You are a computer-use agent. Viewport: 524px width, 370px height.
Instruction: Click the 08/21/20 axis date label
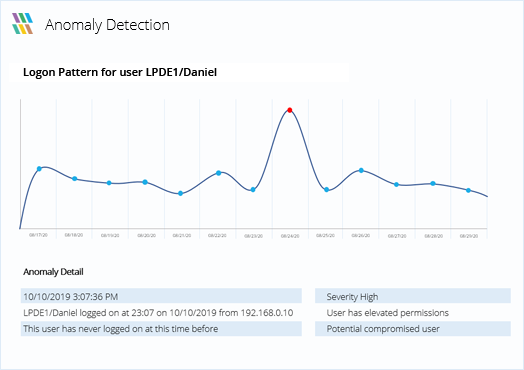point(182,235)
